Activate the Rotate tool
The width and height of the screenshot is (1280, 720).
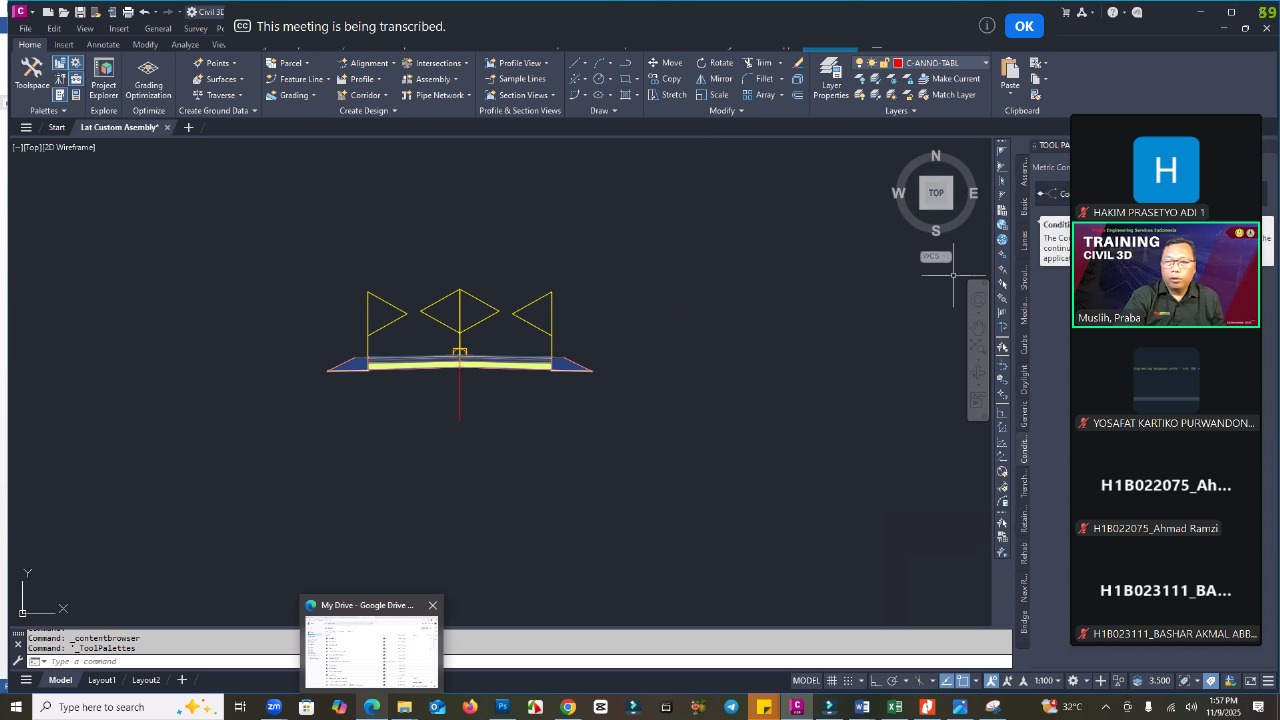(x=714, y=63)
